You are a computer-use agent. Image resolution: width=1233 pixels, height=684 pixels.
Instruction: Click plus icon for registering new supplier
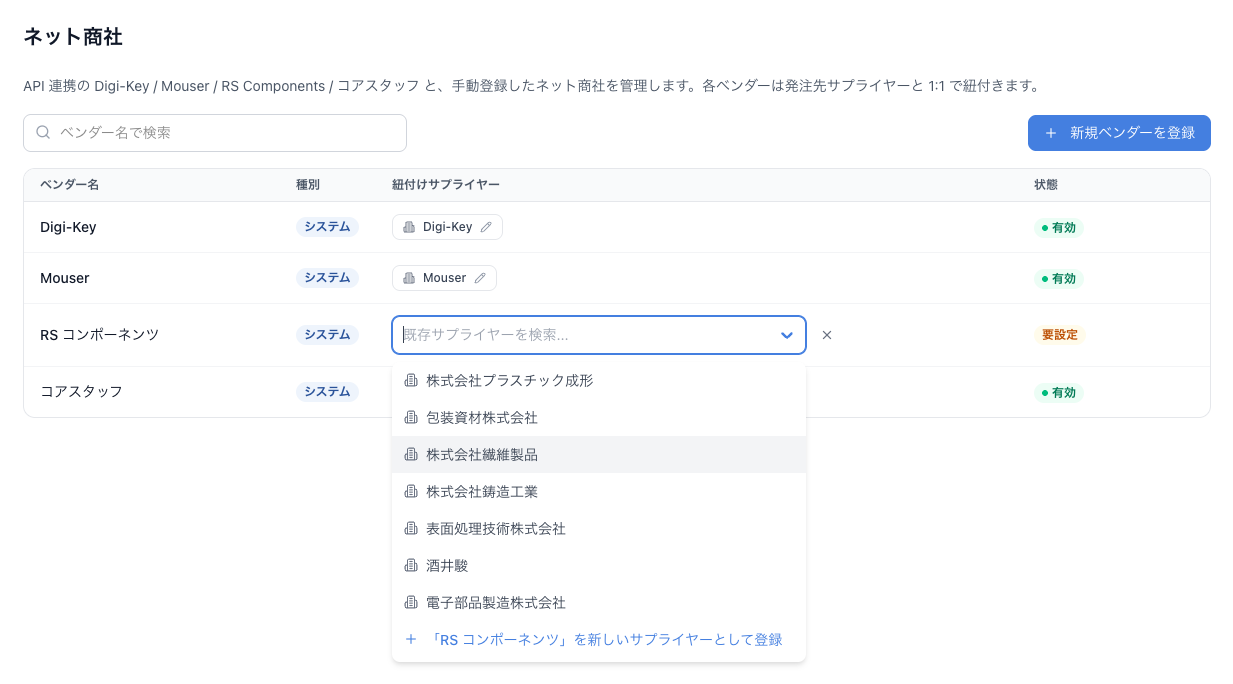coord(411,640)
